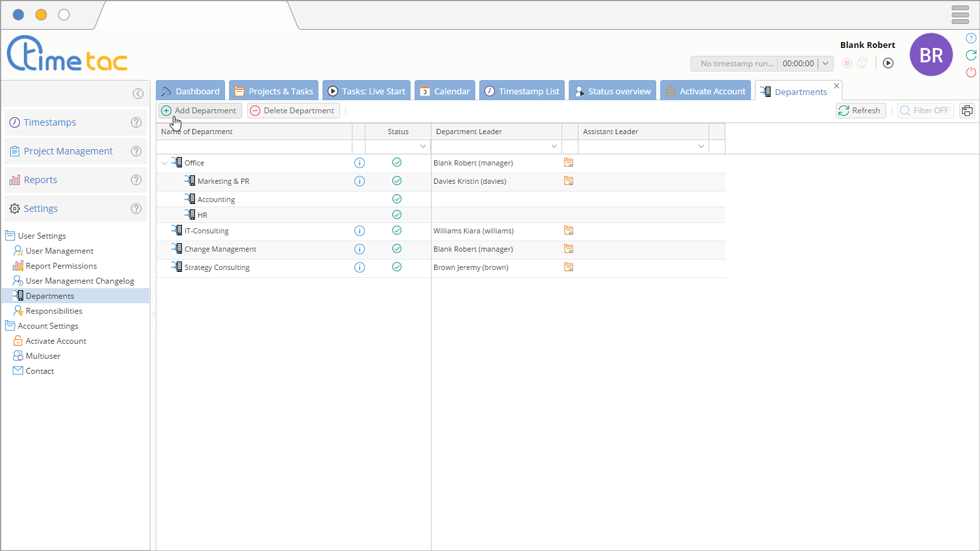
Task: Click status checkmark for Marketing & PR
Action: (397, 181)
